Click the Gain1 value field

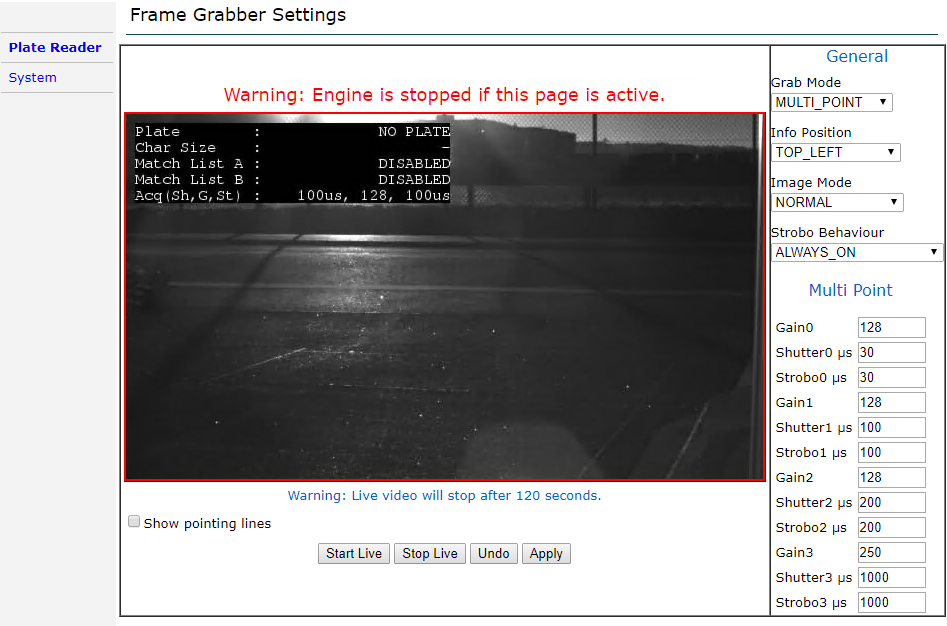[x=891, y=403]
